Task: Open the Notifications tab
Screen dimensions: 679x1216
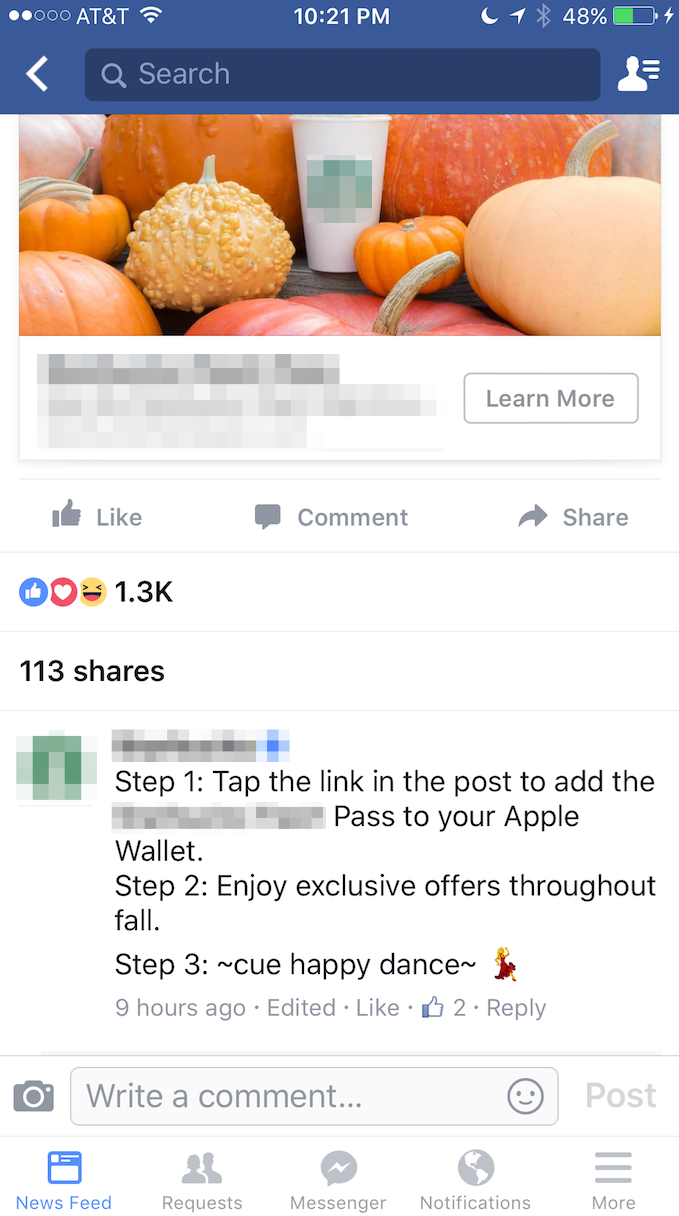Action: click(475, 1180)
